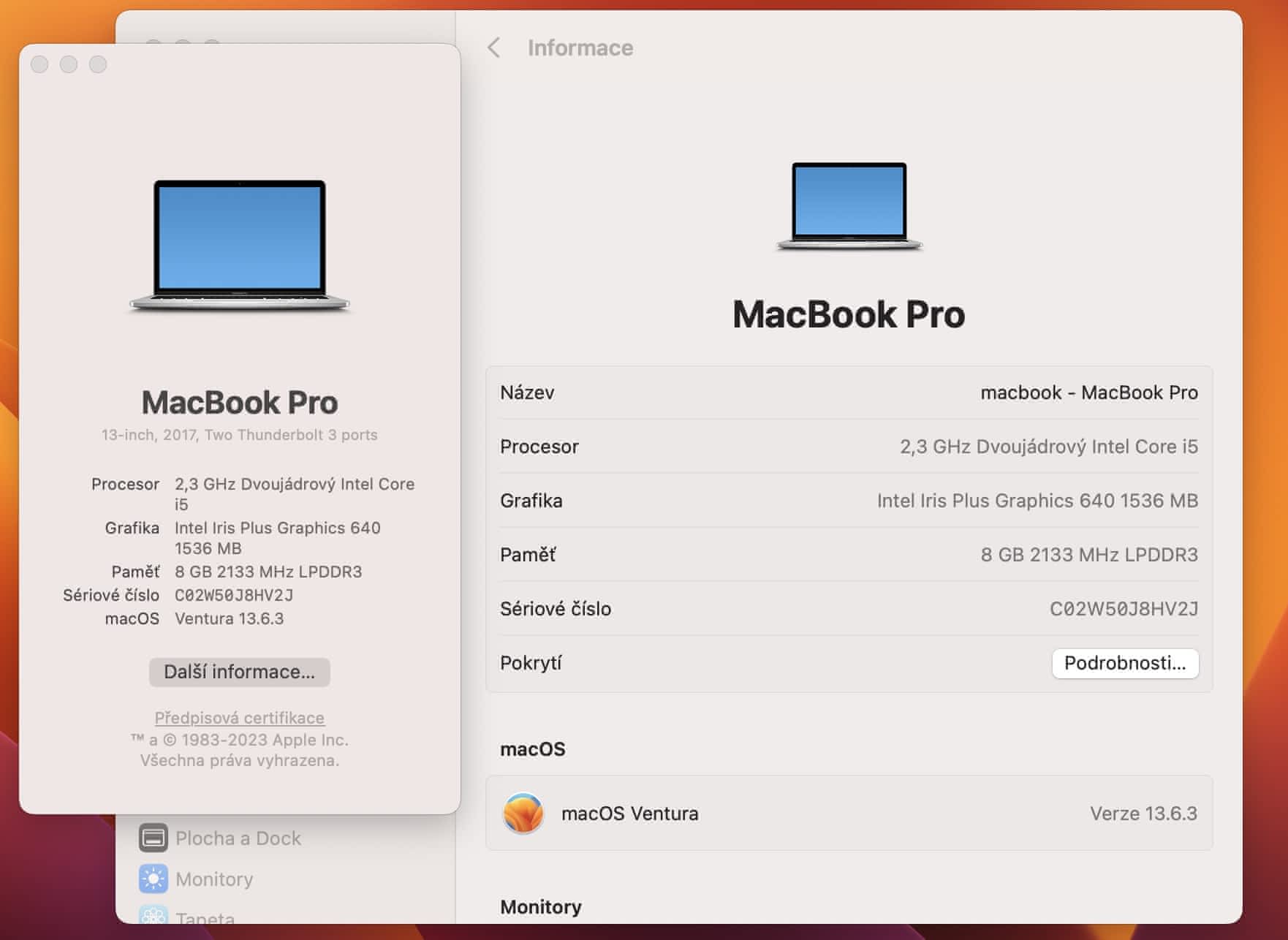Click serial number in the Informace pane

1124,609
